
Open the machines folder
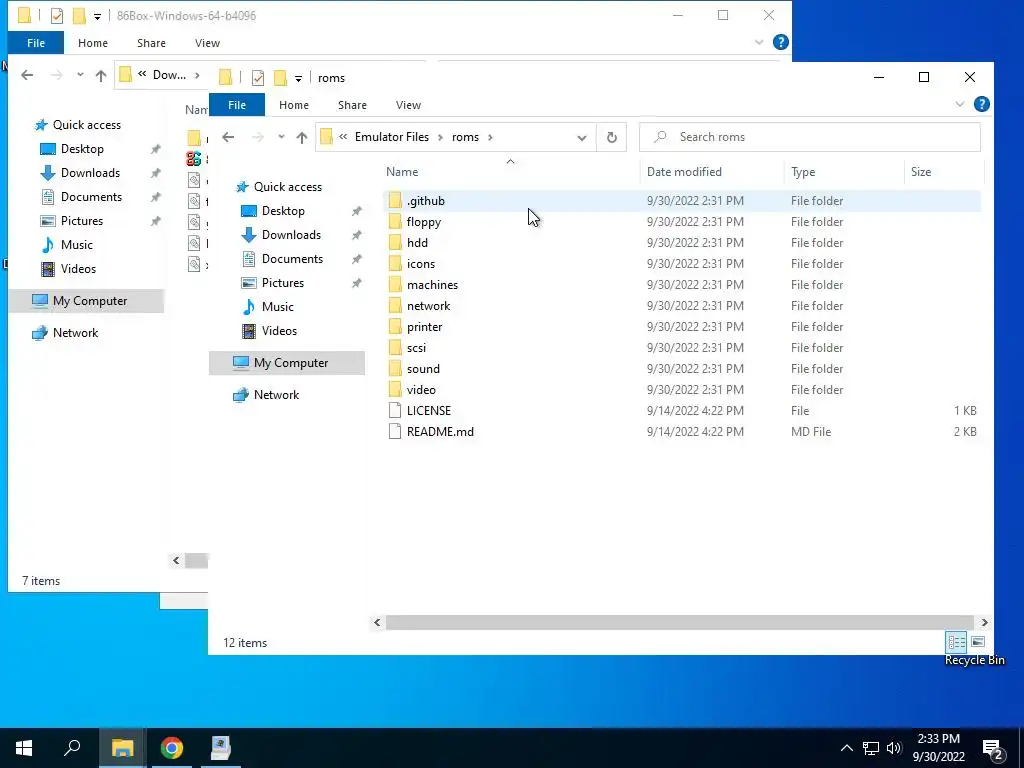432,285
